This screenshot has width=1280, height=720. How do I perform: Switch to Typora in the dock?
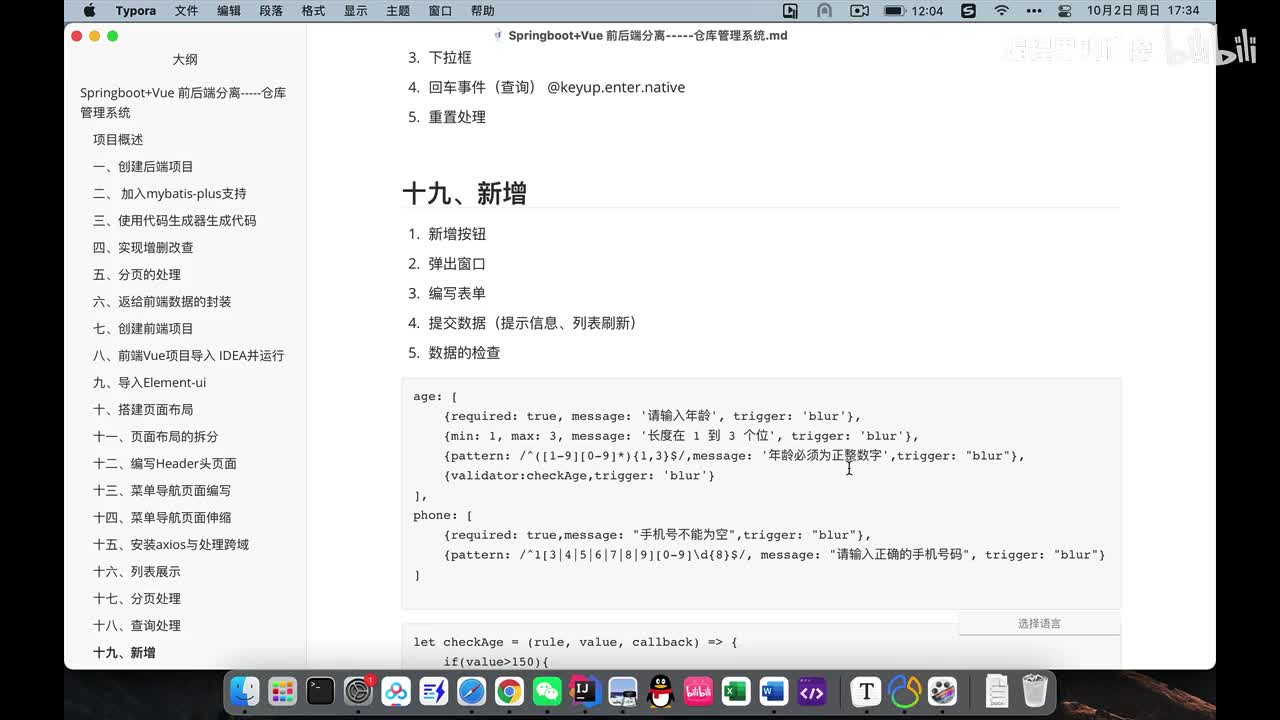coord(866,691)
